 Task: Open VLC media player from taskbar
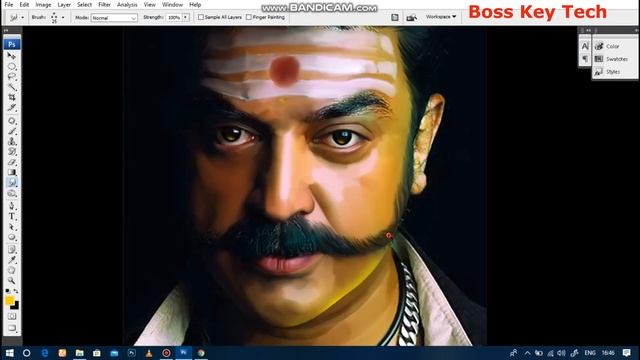click(x=149, y=353)
